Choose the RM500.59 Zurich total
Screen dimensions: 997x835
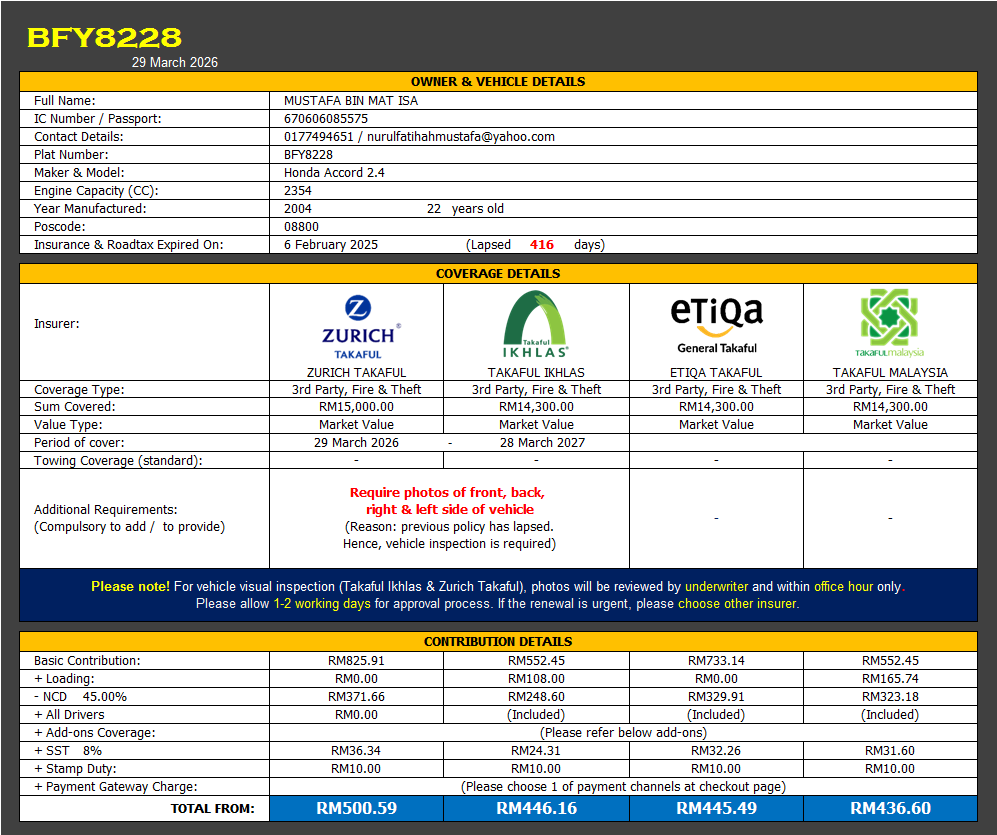click(x=356, y=808)
